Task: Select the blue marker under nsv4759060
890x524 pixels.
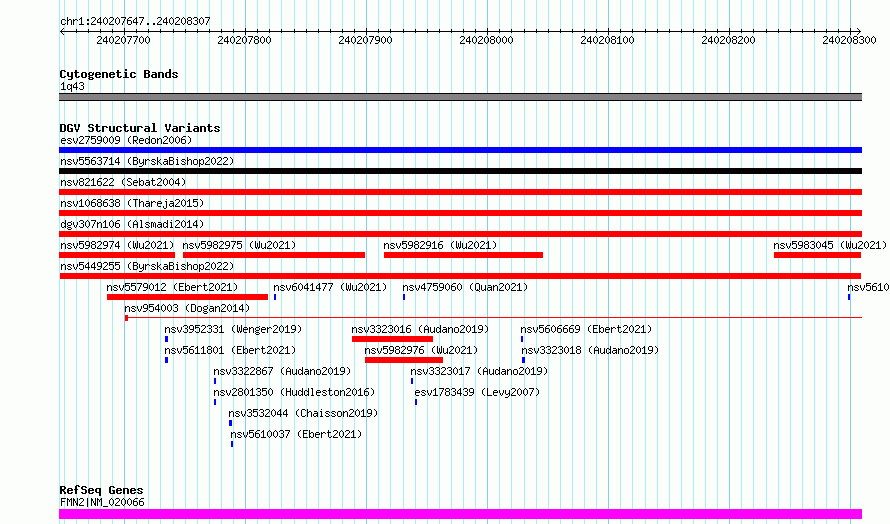Action: point(404,297)
